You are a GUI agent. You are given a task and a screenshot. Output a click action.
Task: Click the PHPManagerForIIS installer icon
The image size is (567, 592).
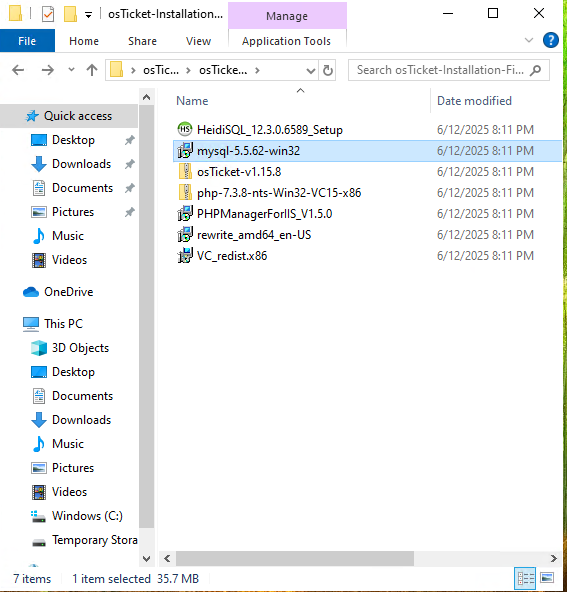pos(185,214)
